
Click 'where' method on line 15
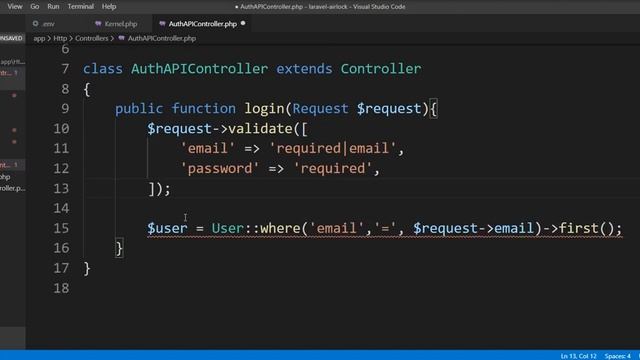(280, 228)
